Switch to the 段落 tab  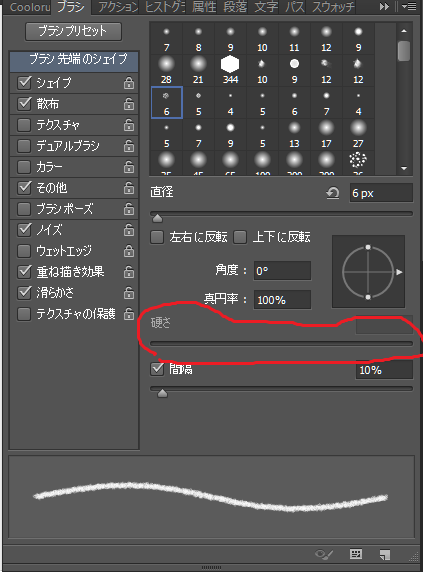point(235,7)
